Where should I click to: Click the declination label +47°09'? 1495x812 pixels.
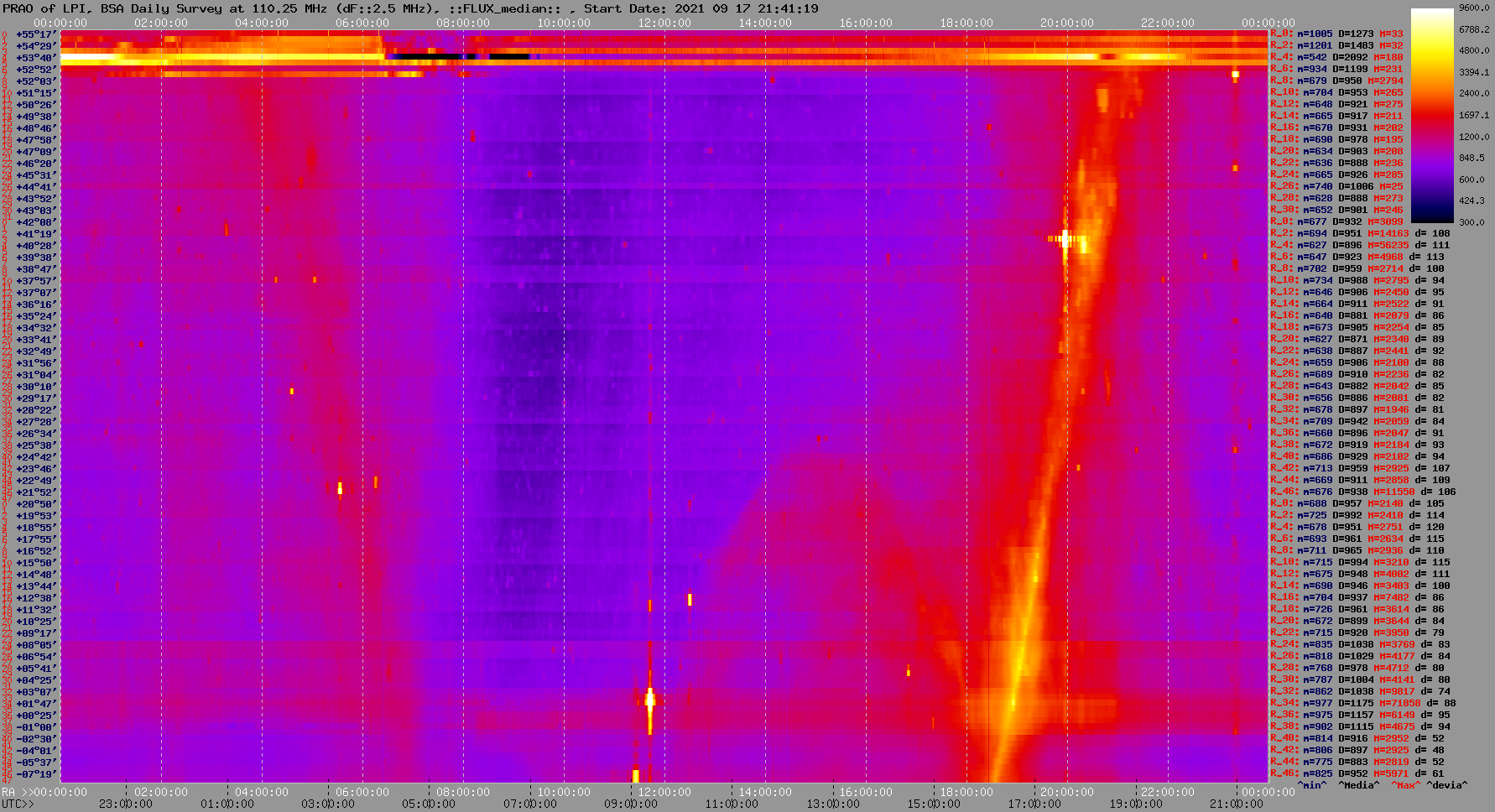36,152
